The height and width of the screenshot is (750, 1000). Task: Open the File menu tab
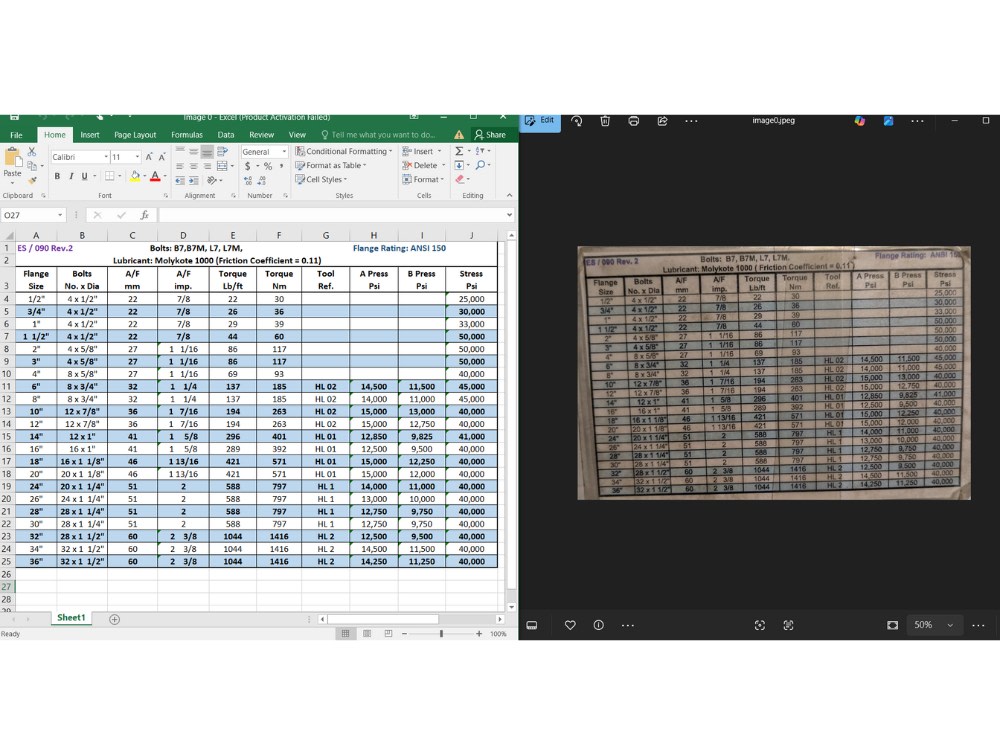pyautogui.click(x=17, y=135)
